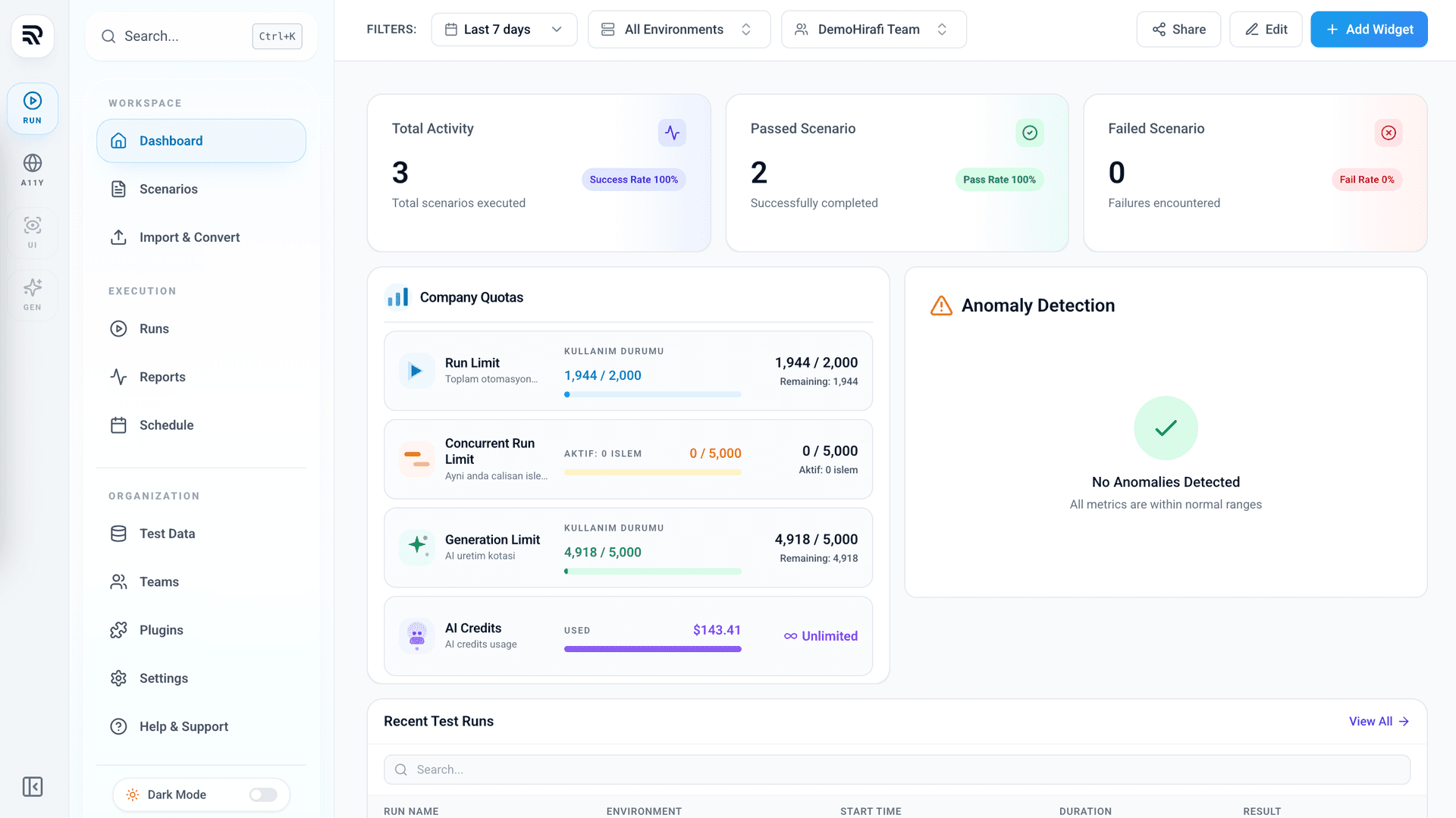Screen dimensions: 1456x818
Task: Follow the View All link
Action: (1379, 721)
